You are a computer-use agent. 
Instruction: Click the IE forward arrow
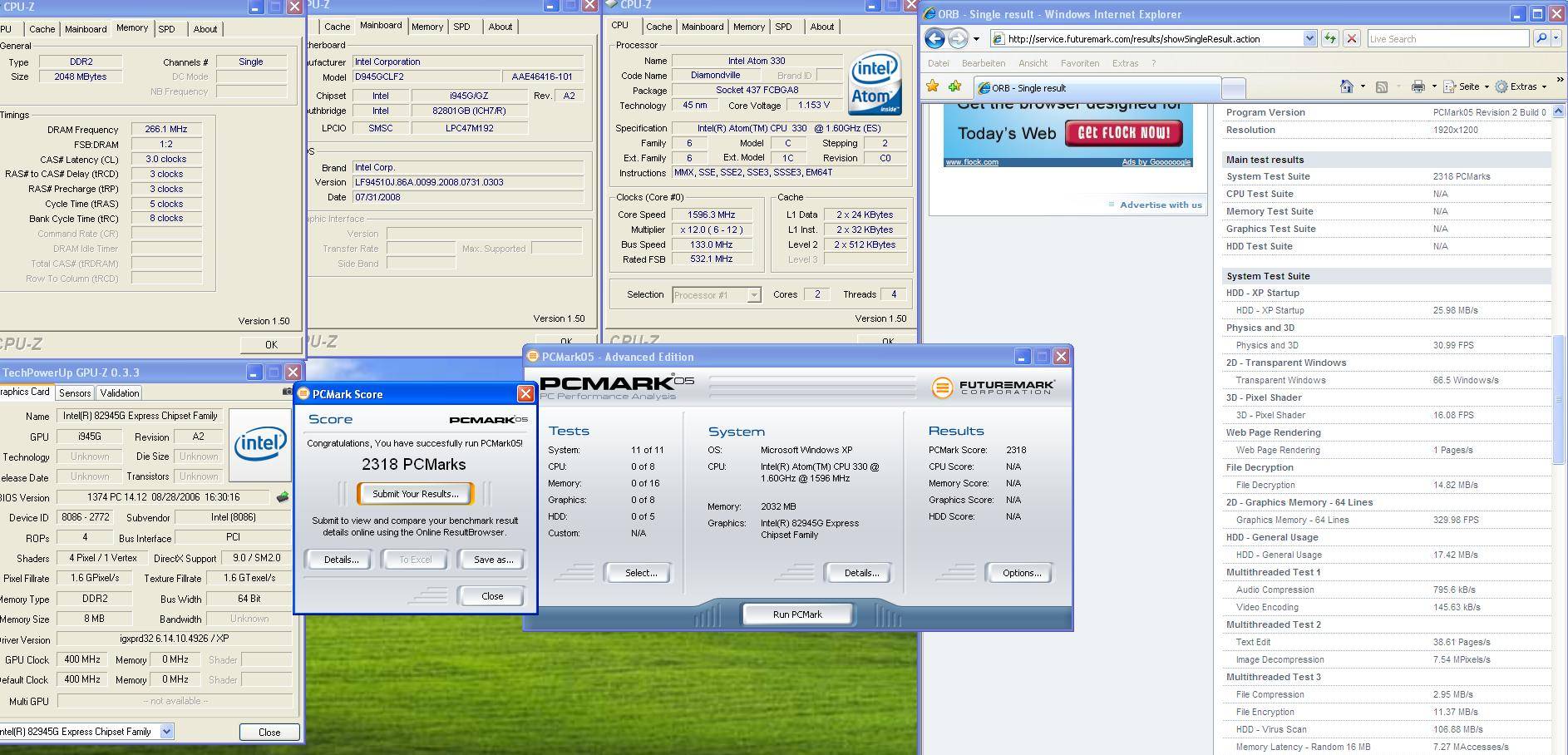coord(958,38)
